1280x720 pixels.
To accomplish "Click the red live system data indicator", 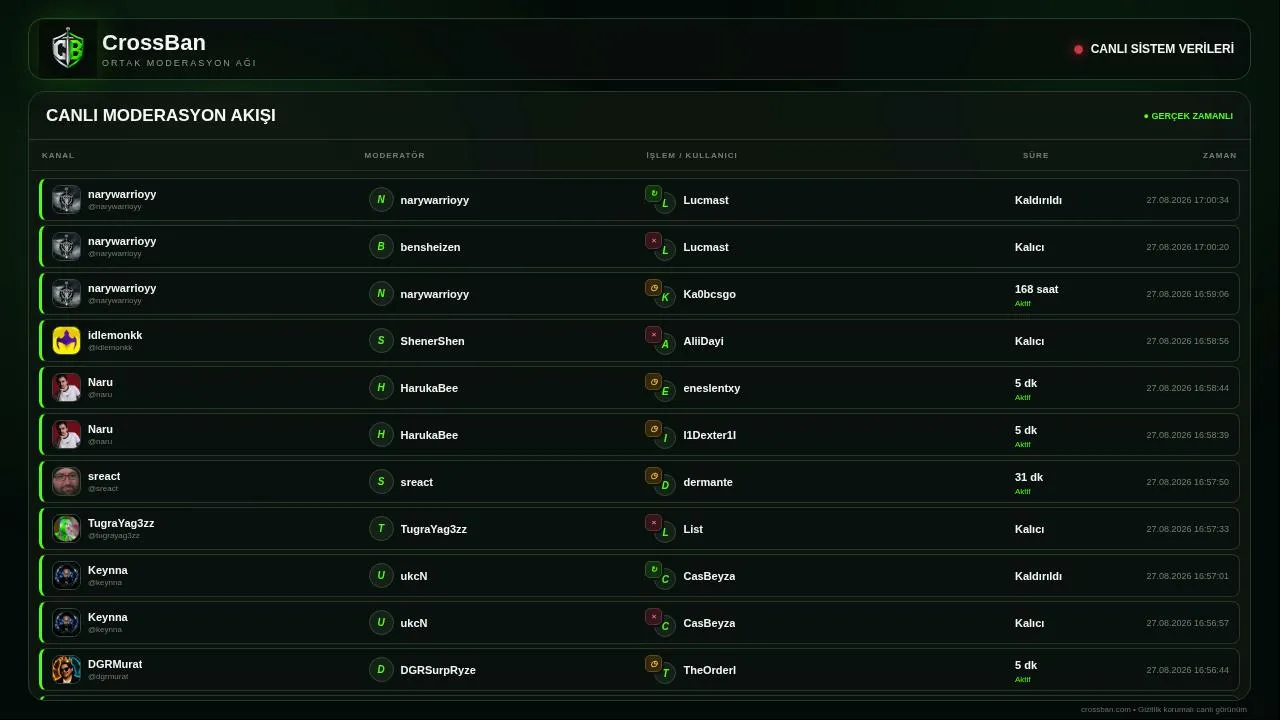I will tap(1078, 49).
